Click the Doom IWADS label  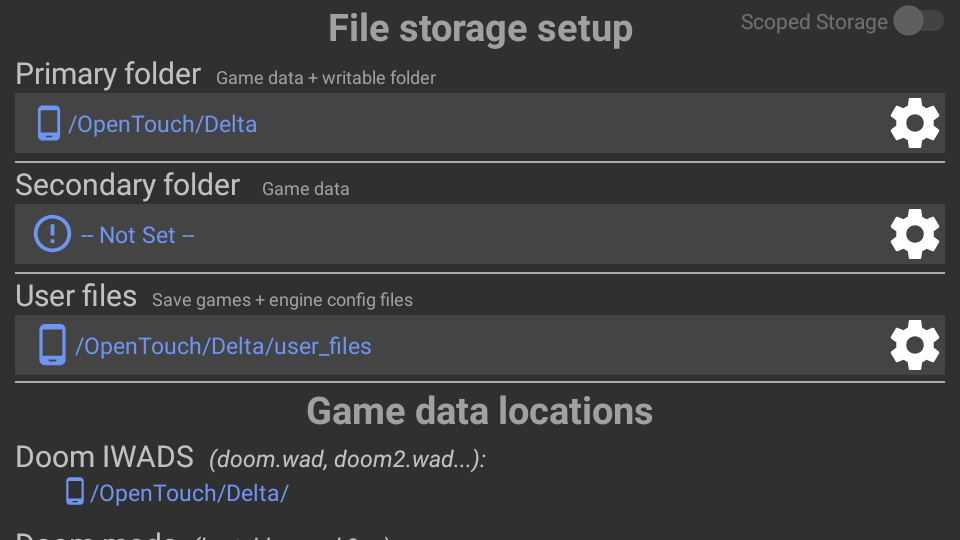pos(105,457)
